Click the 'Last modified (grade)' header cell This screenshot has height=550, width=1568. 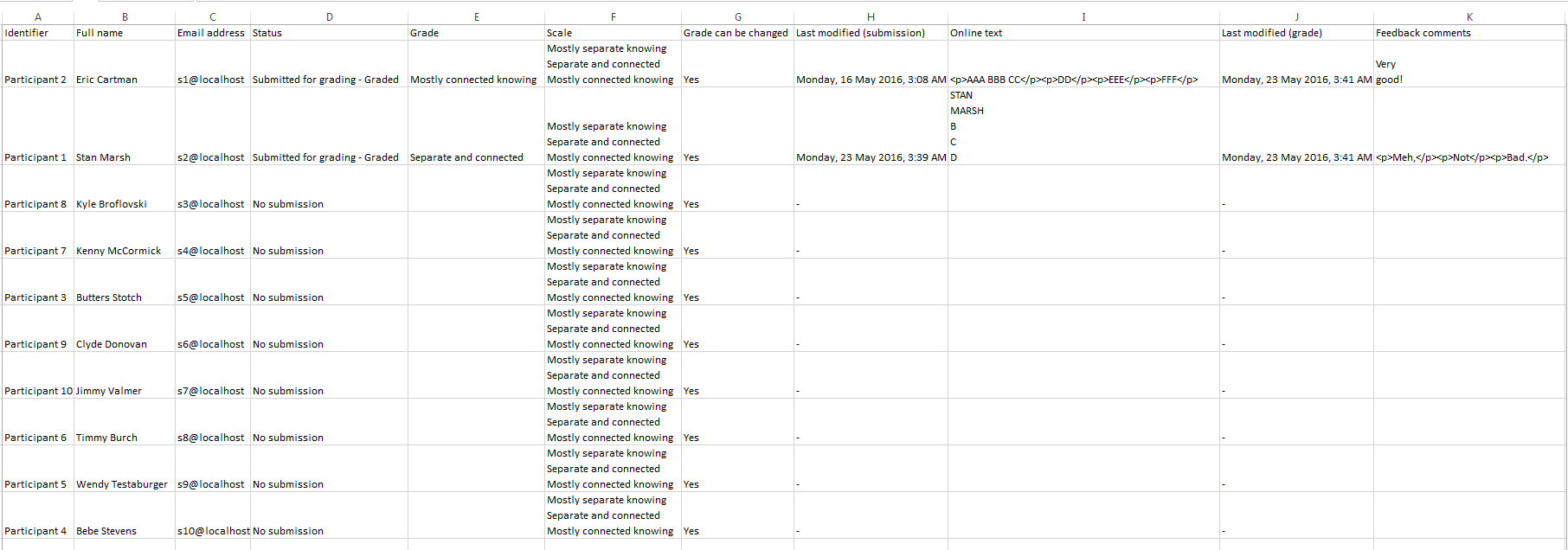(1296, 33)
